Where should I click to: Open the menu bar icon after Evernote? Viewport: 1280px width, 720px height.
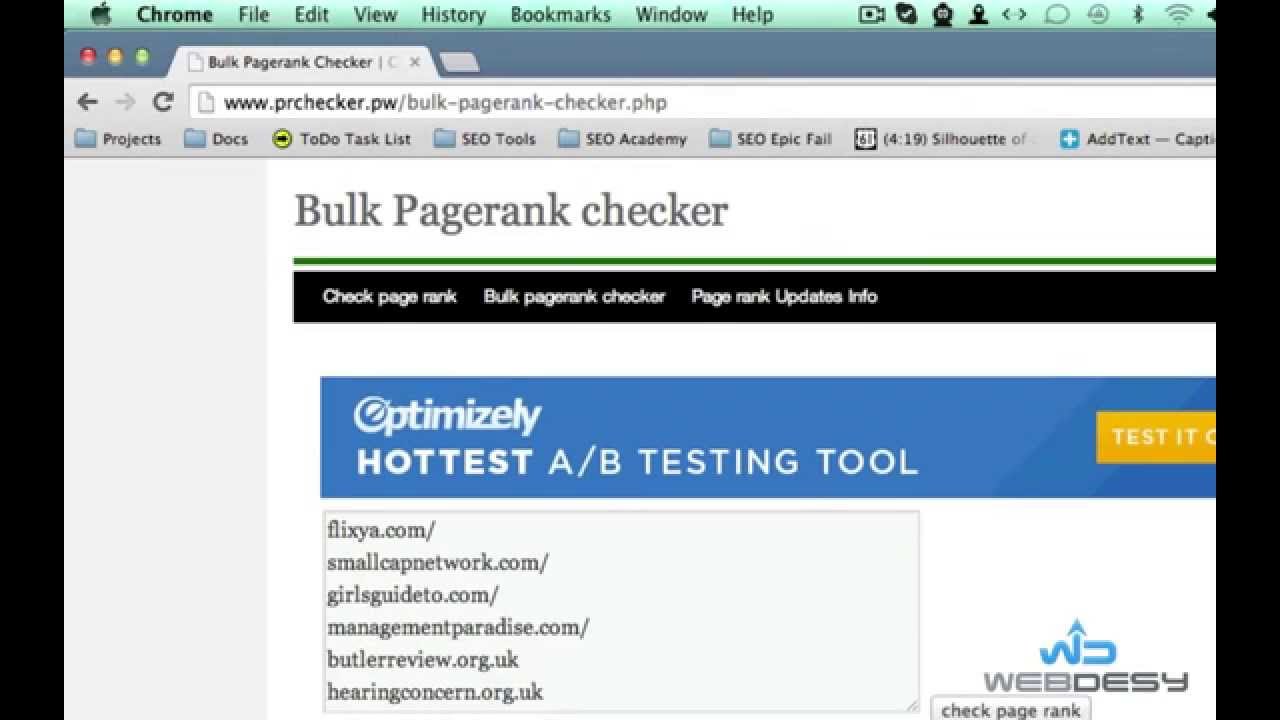point(943,15)
